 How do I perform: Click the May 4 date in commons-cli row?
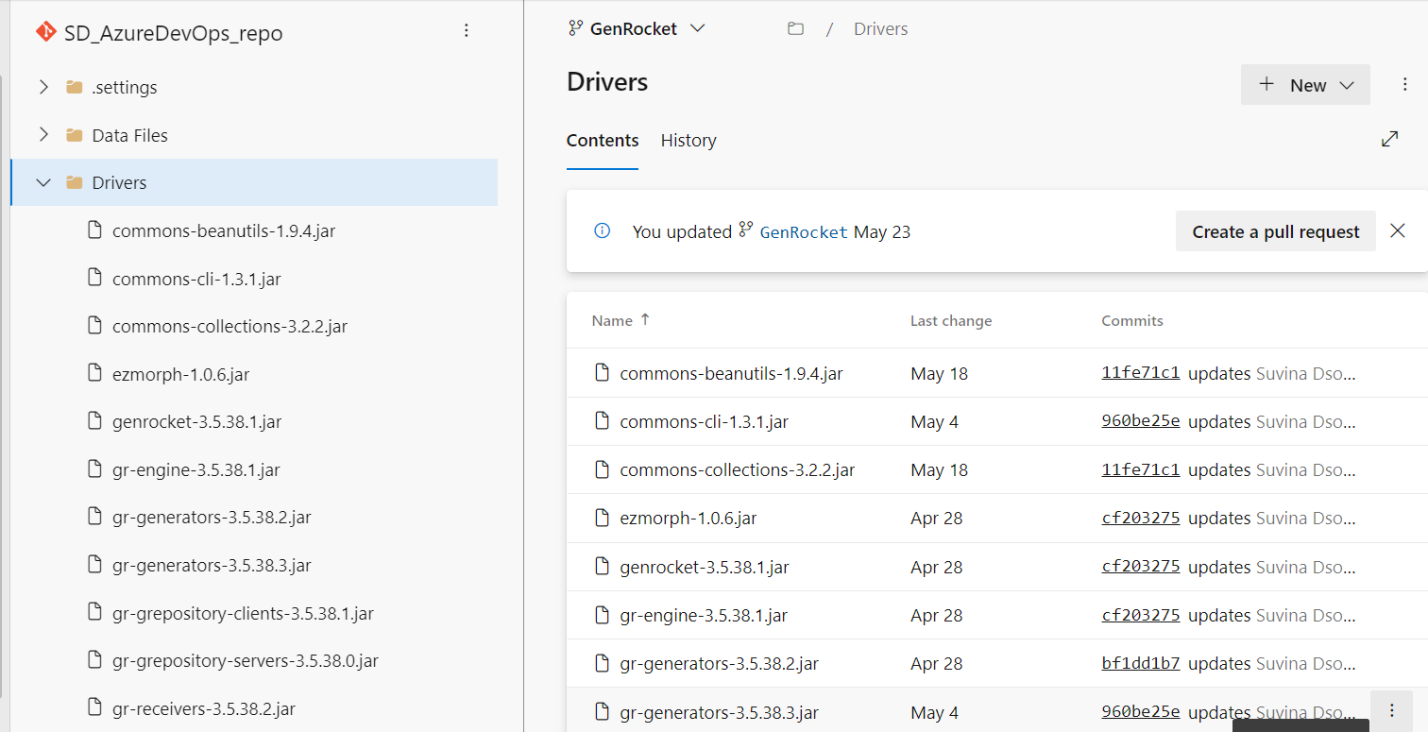click(x=934, y=422)
